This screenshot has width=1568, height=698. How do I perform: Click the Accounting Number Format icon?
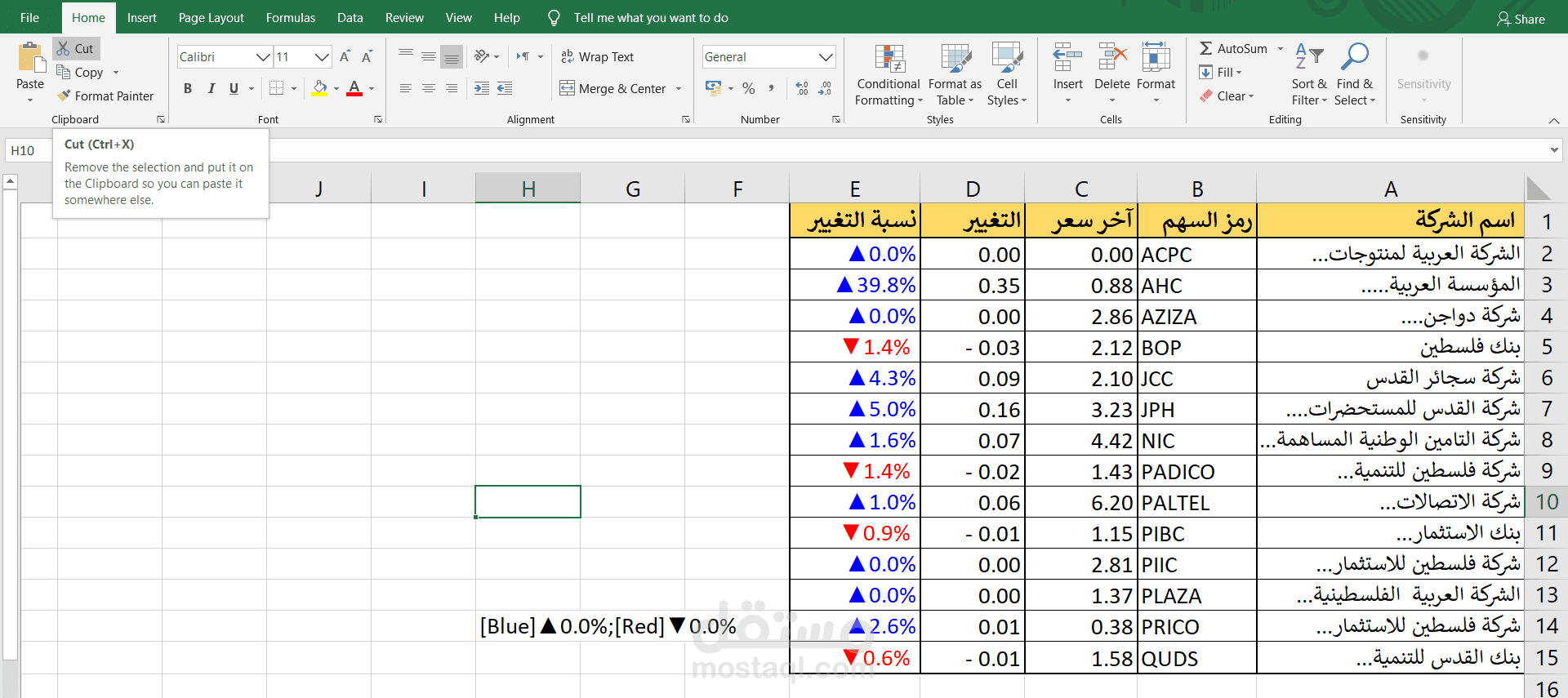(714, 88)
